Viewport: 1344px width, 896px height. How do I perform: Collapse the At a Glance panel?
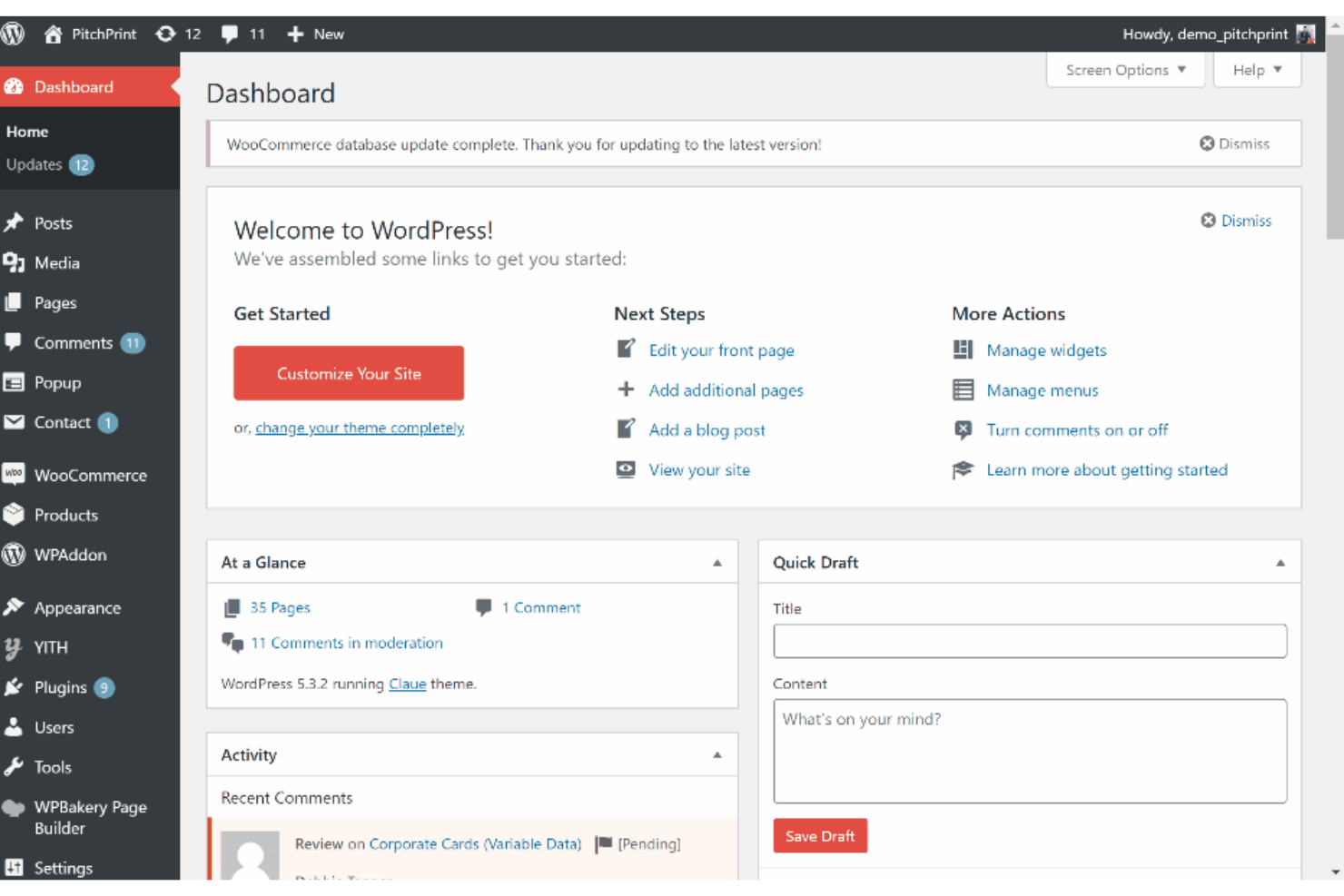tap(717, 563)
